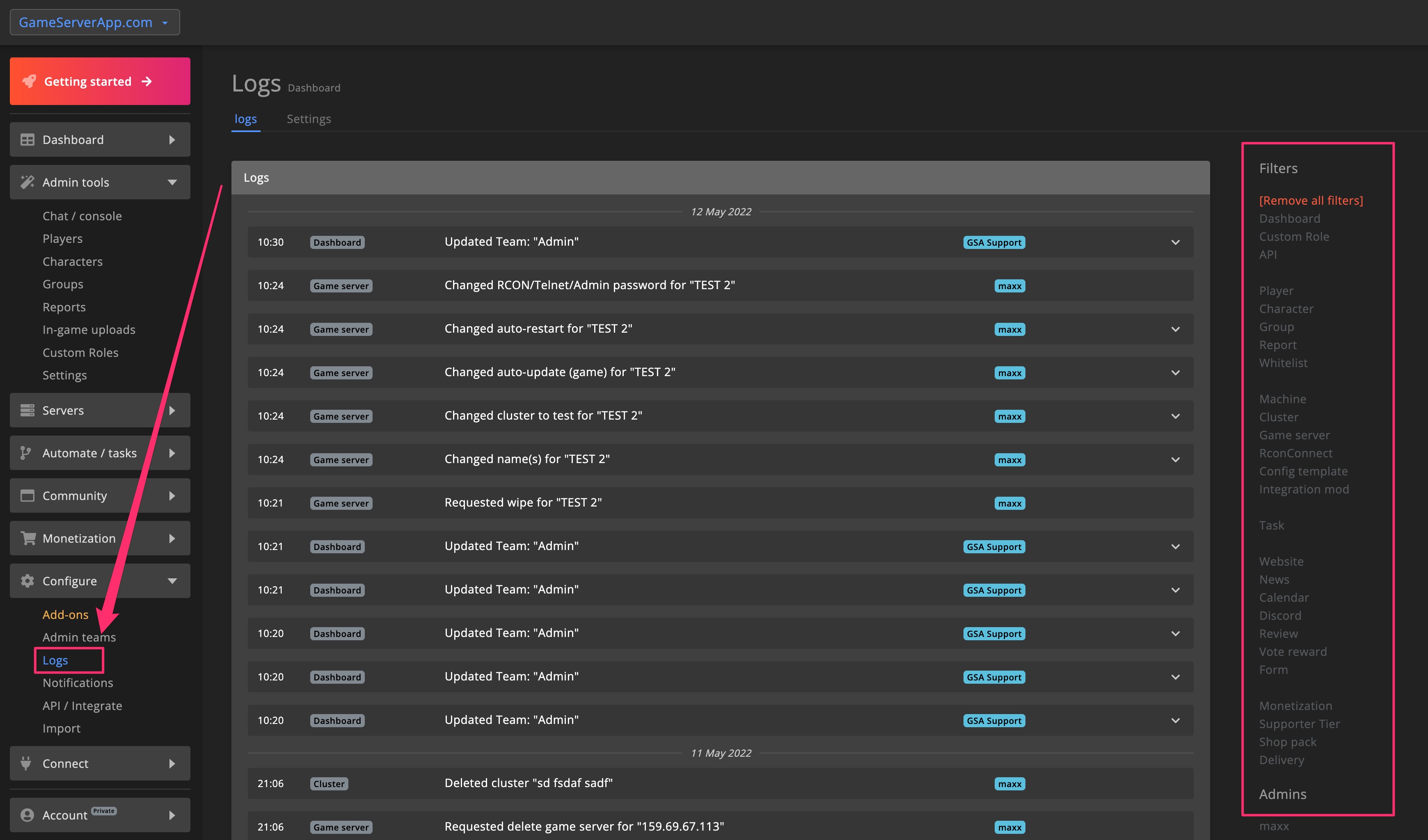Click Remove all filters link
This screenshot has height=840, width=1428.
pos(1311,200)
